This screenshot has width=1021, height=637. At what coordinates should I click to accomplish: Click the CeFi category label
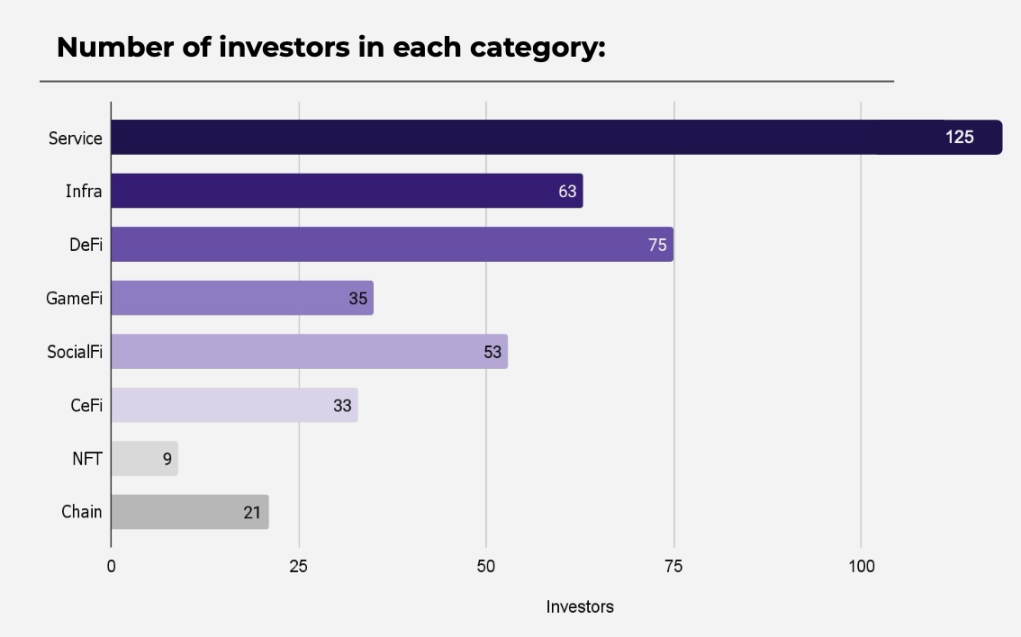coord(87,405)
